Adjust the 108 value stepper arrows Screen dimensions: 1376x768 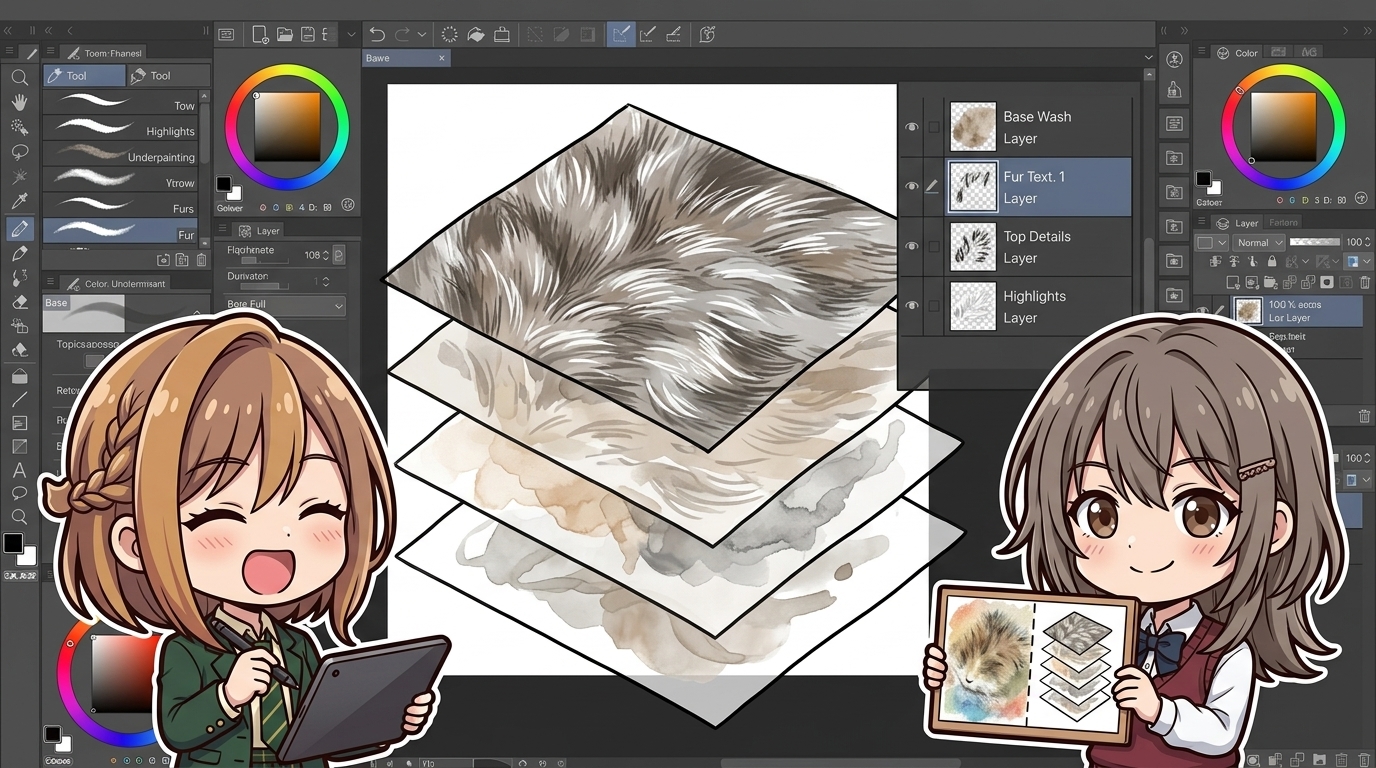326,256
